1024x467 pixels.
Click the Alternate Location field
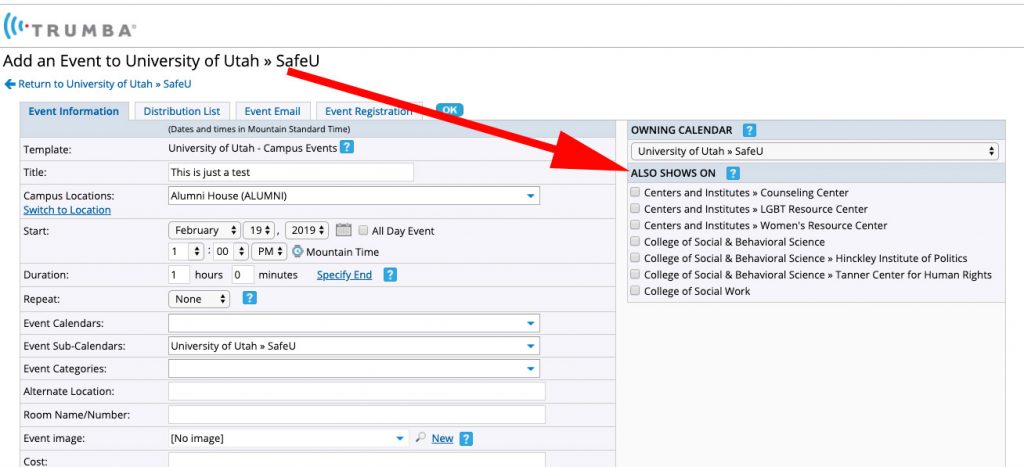[x=357, y=392]
